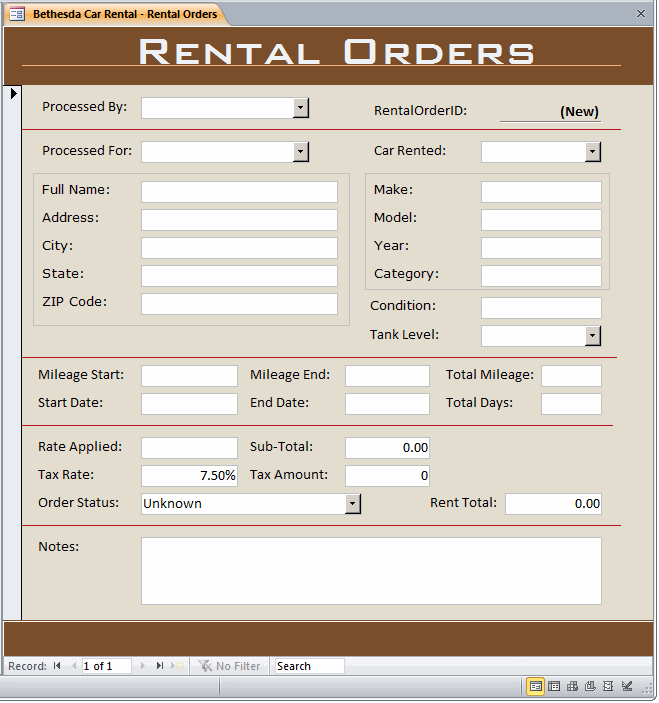This screenshot has height=703, width=659.
Task: Focus the Total Mileage field
Action: point(572,376)
